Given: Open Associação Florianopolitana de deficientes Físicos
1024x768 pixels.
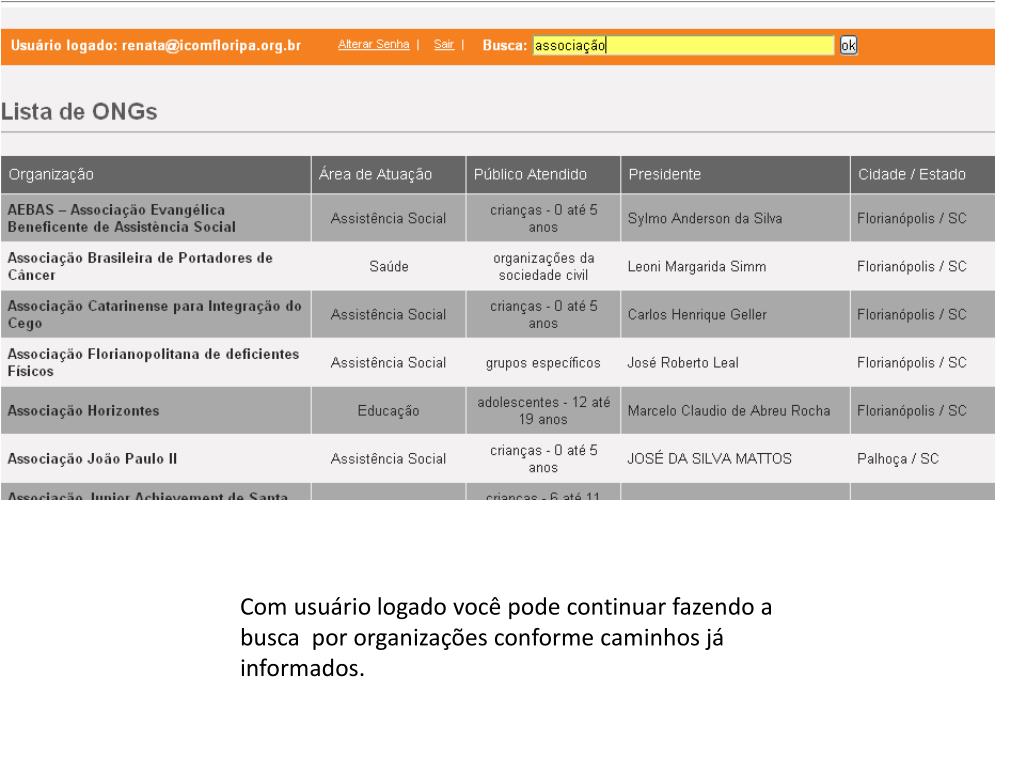Looking at the screenshot, I should coord(153,362).
